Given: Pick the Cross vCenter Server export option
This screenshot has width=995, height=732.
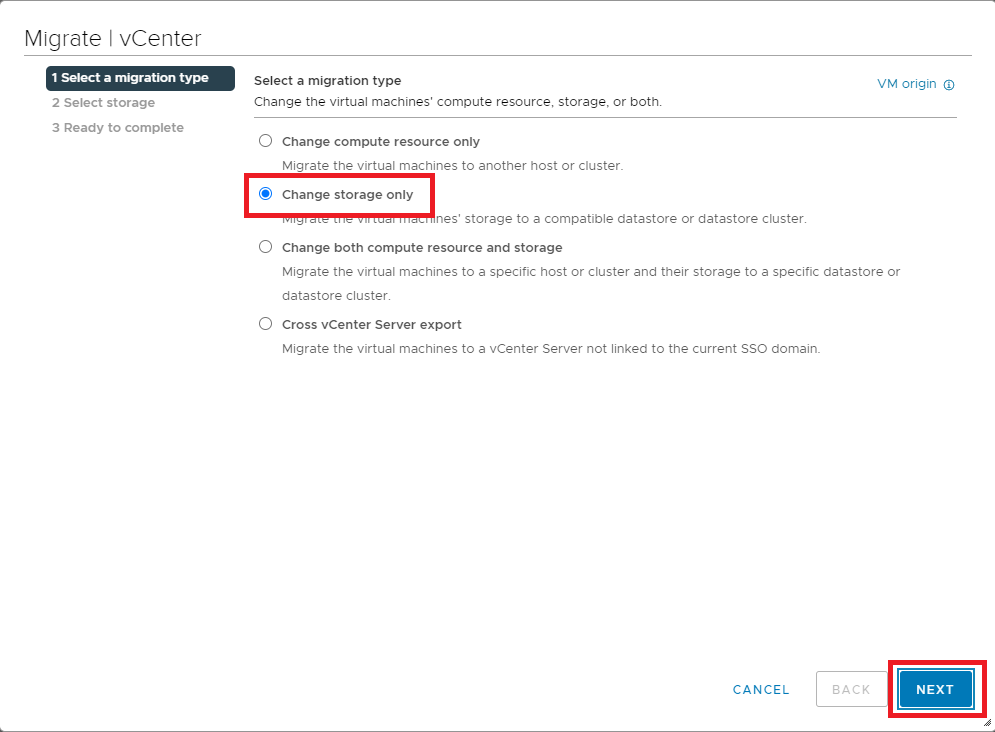Looking at the screenshot, I should [265, 324].
